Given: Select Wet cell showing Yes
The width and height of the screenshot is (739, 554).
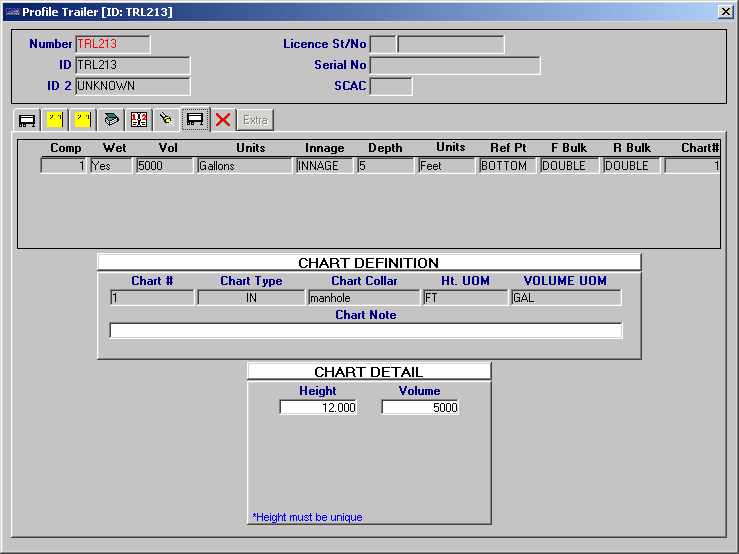Looking at the screenshot, I should tap(112, 165).
